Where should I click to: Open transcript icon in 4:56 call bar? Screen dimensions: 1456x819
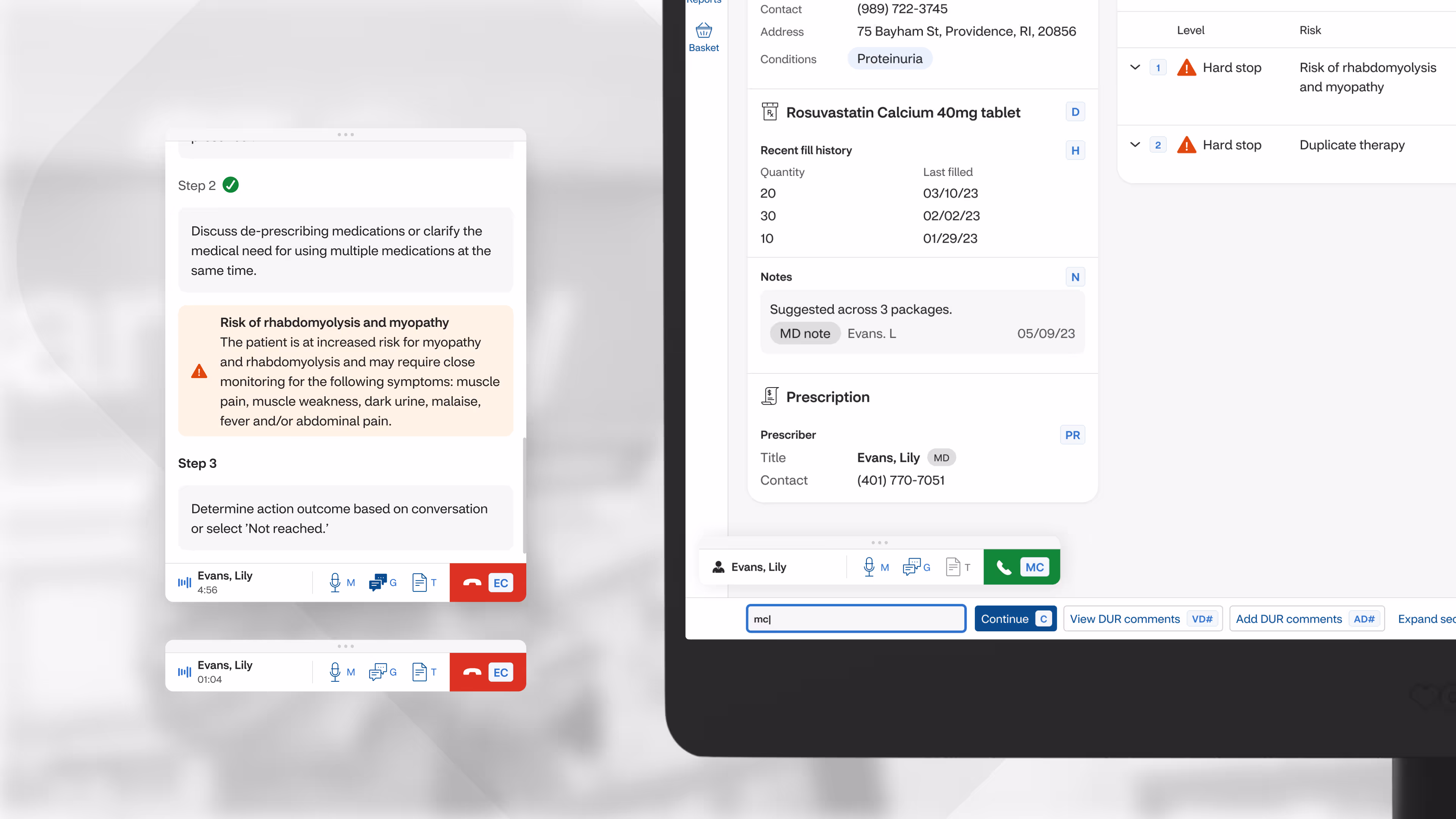click(419, 582)
